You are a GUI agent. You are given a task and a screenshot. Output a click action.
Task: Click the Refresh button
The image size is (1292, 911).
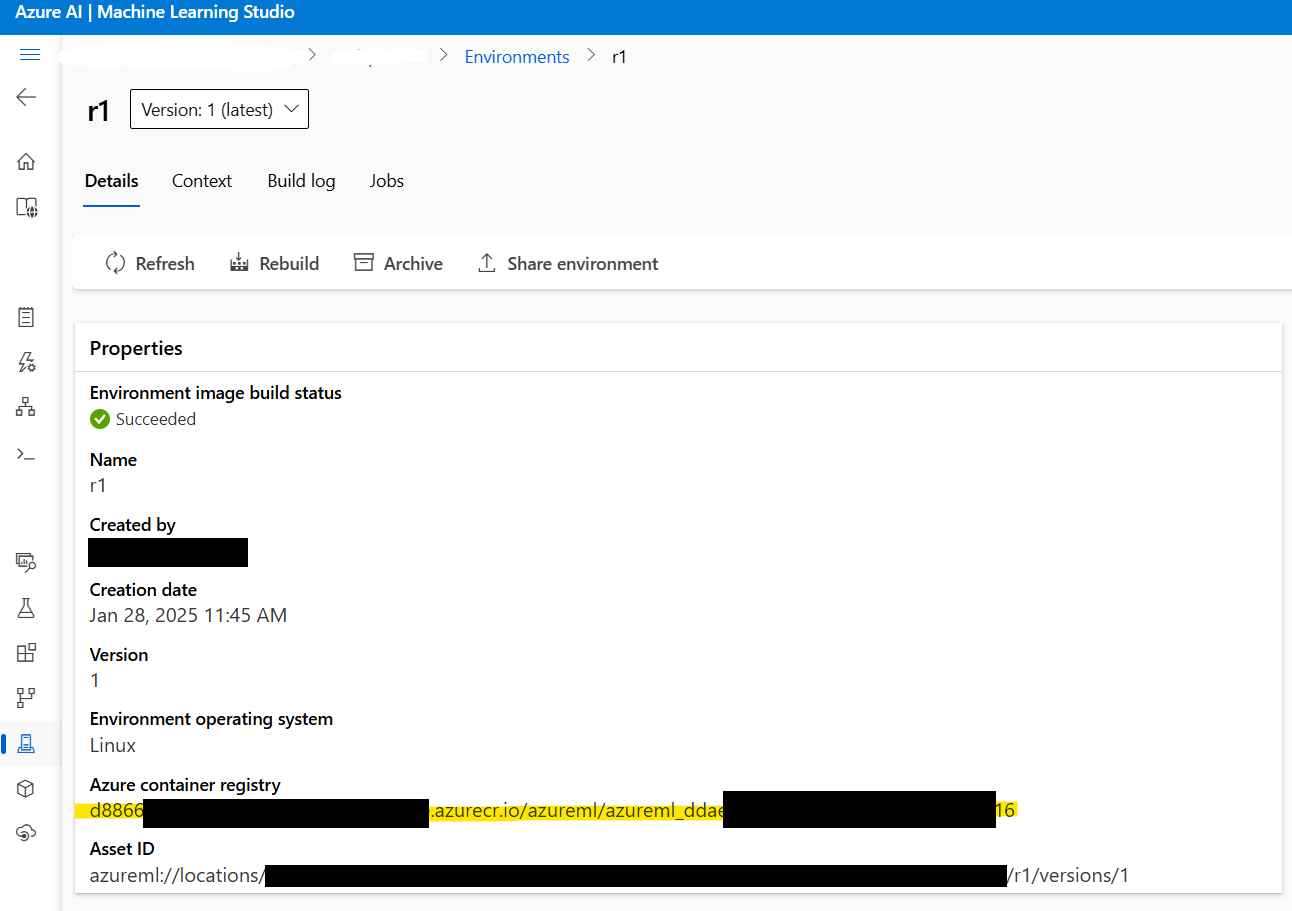[150, 263]
